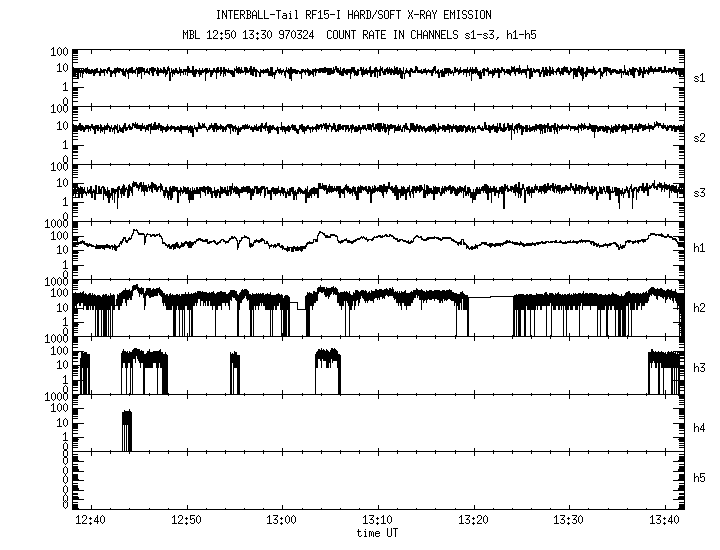Click the 12:40 time axis tick label
Image resolution: width=720 pixels, height=550 pixels.
(91, 520)
